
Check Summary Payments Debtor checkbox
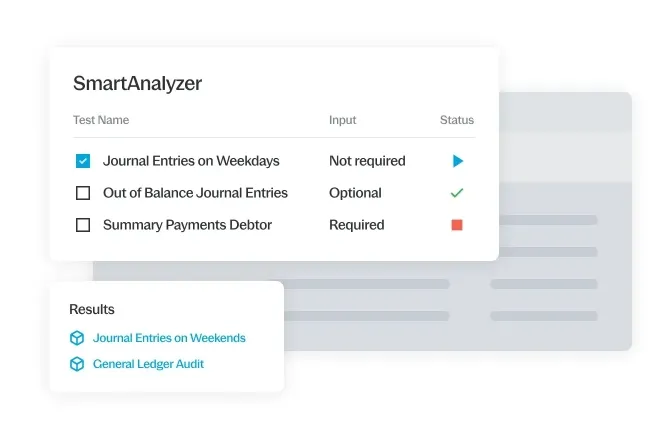[83, 225]
